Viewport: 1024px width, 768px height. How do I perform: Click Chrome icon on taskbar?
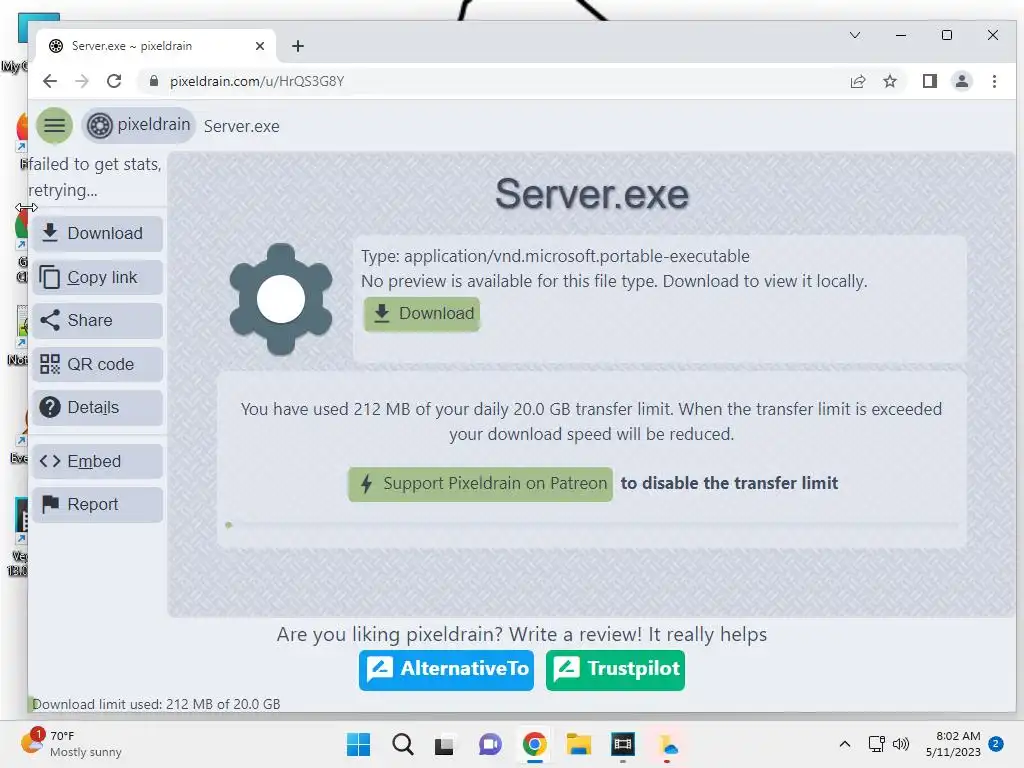pos(534,744)
